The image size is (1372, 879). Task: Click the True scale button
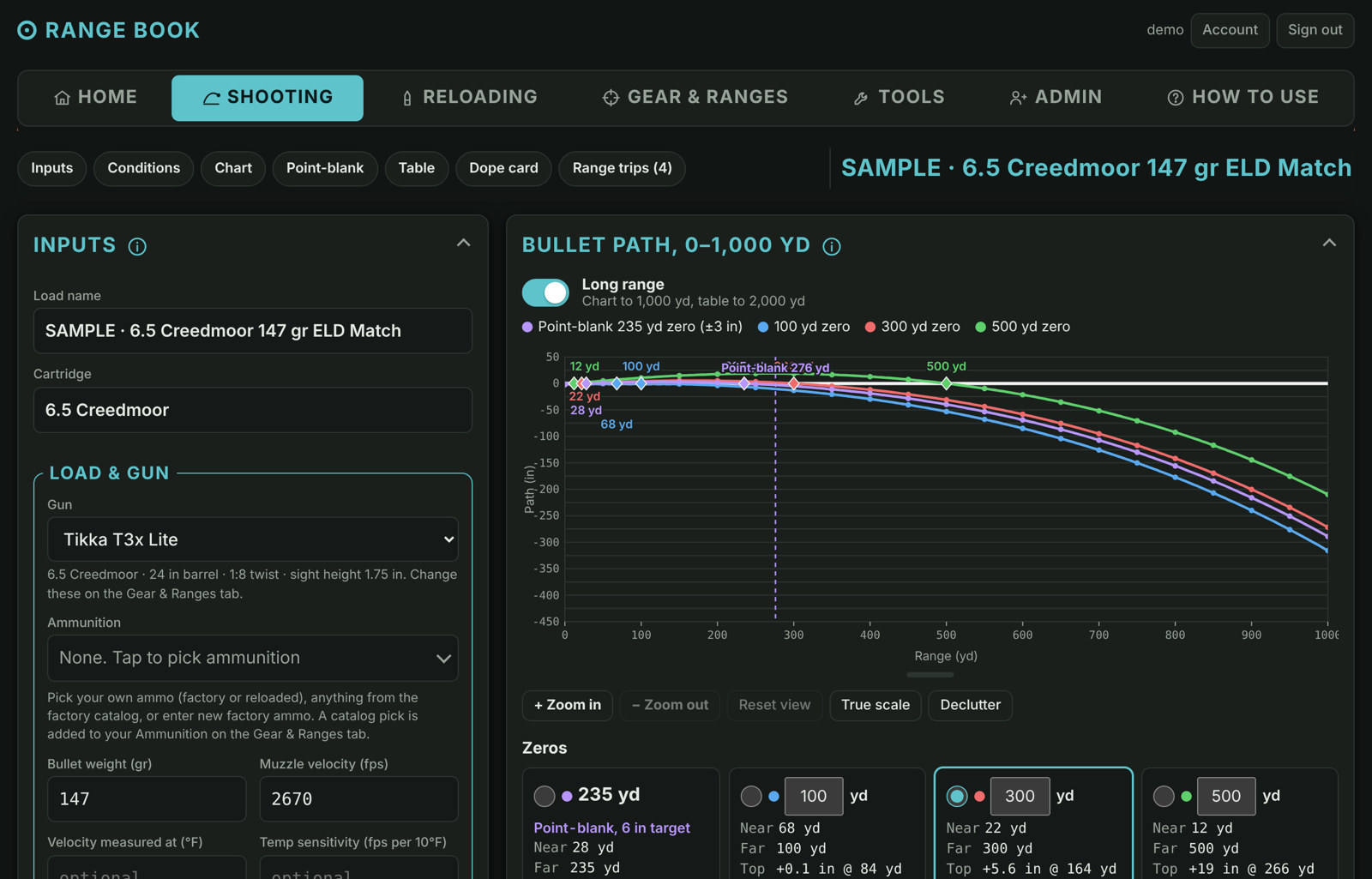(876, 705)
